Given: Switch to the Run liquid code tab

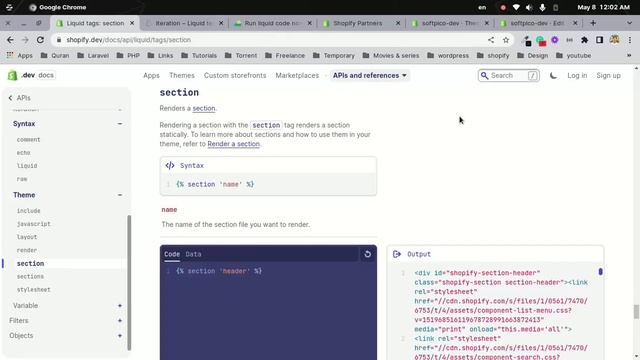Looking at the screenshot, I should tap(273, 23).
